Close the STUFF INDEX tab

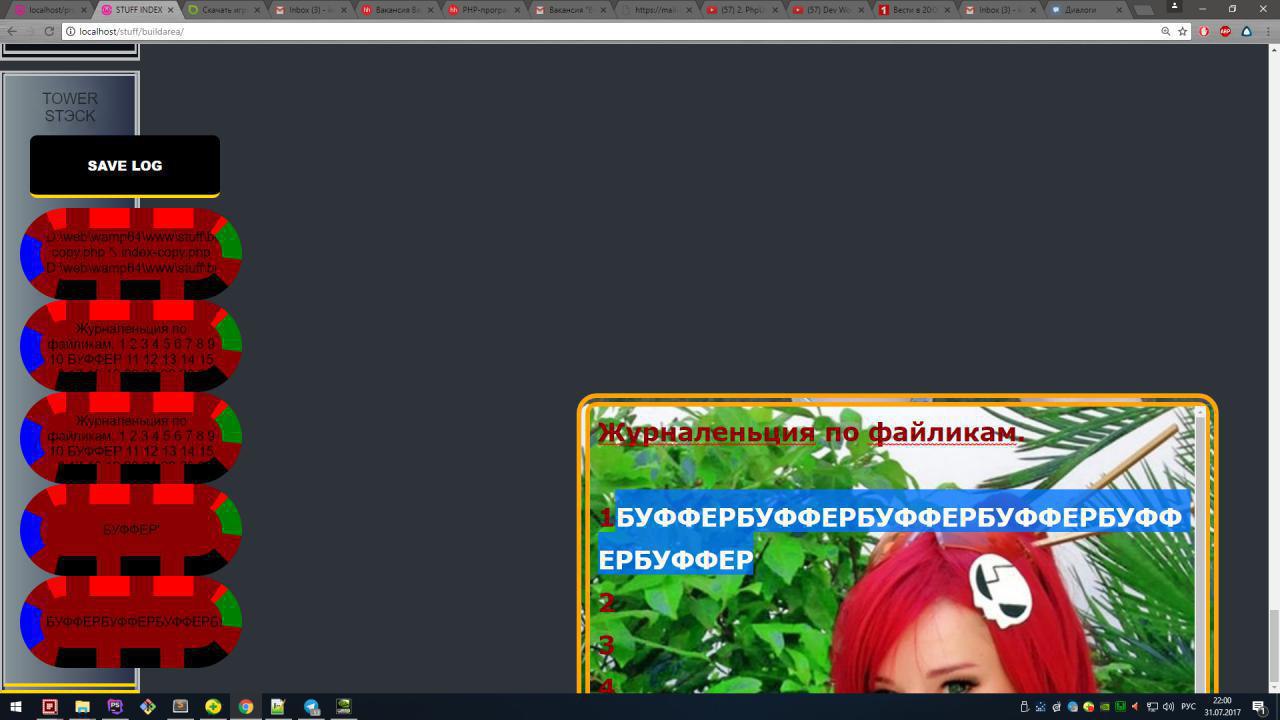pyautogui.click(x=171, y=10)
